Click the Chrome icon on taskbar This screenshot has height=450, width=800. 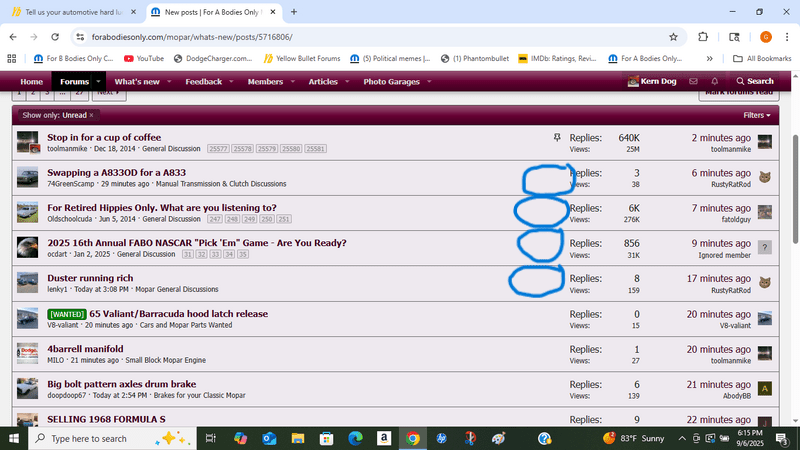[x=412, y=438]
